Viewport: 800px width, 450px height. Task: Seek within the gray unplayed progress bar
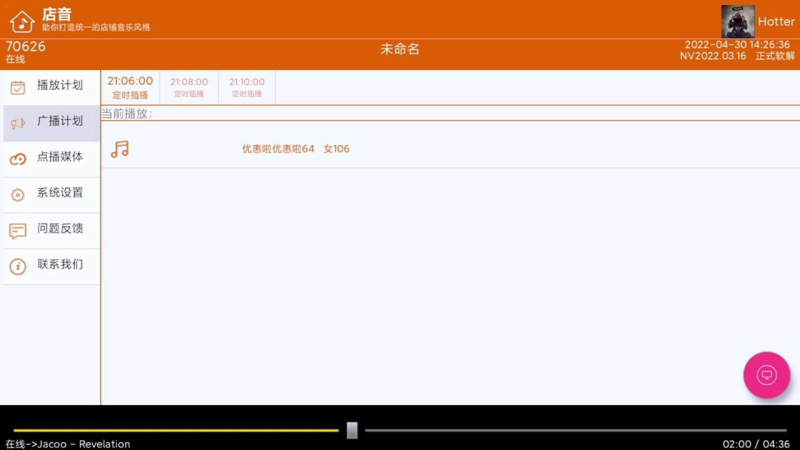[x=570, y=430]
